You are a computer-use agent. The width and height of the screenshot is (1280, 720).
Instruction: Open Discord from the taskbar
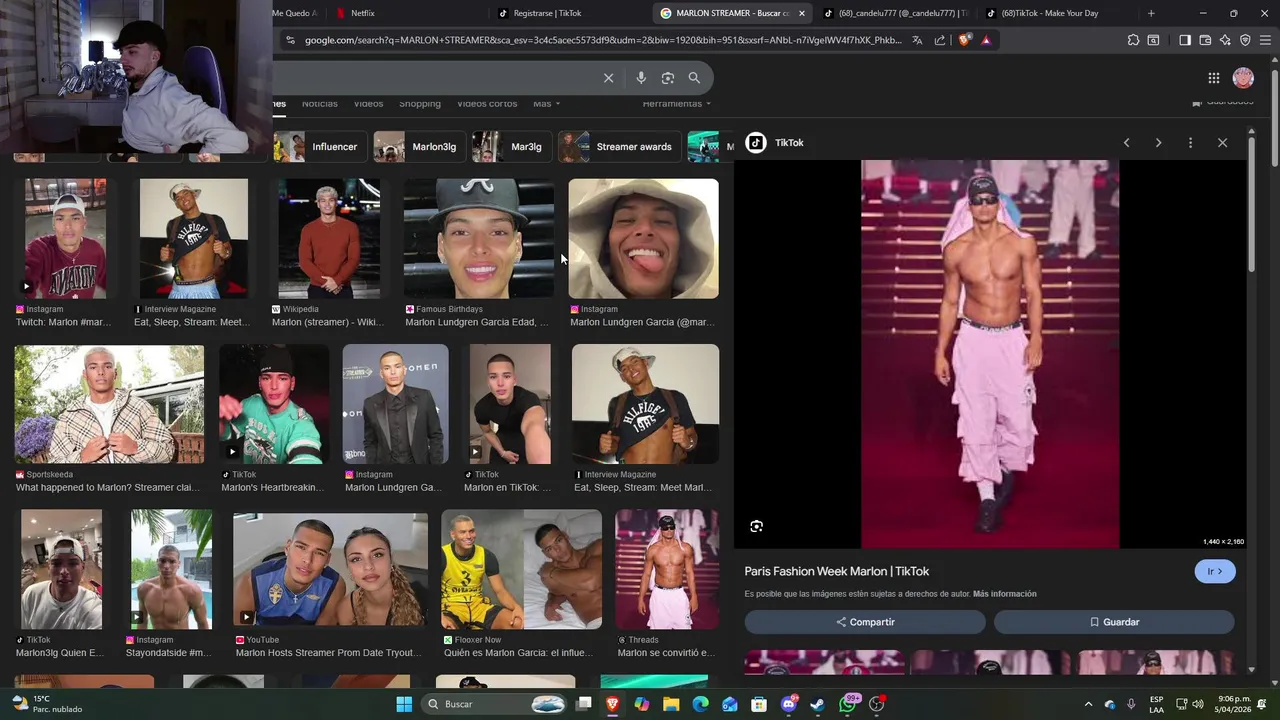pyautogui.click(x=789, y=704)
